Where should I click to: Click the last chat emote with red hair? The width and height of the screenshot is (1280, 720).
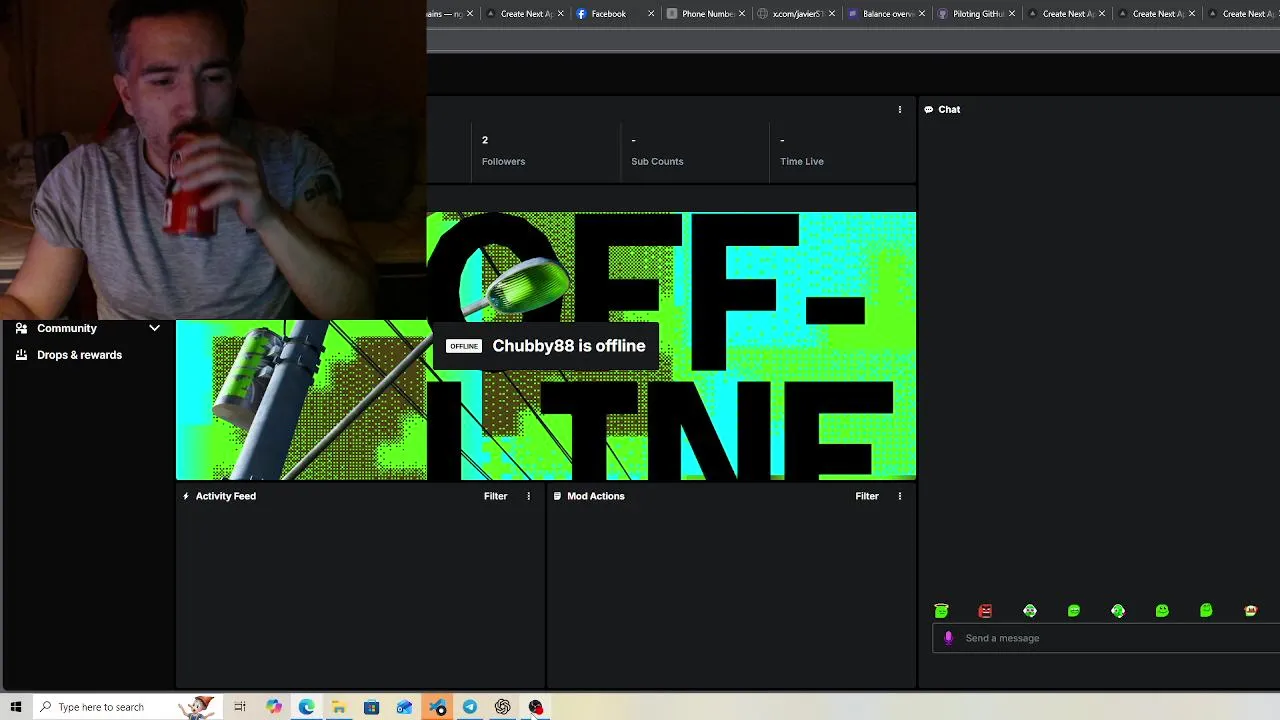tap(1250, 610)
